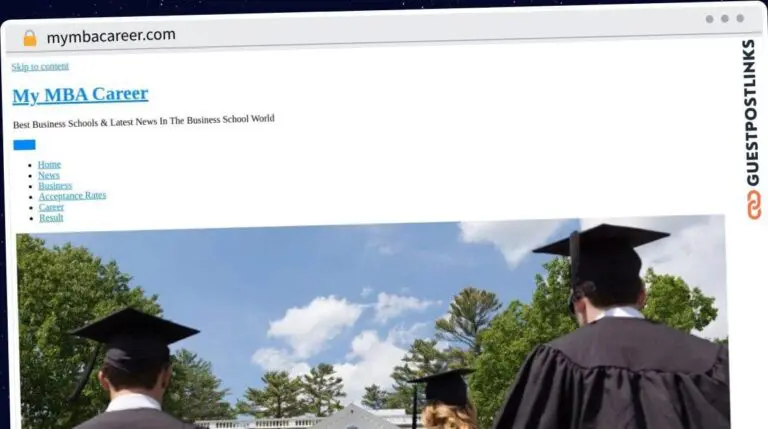The height and width of the screenshot is (429, 768).
Task: Open the Result menu item
Action: [51, 218]
